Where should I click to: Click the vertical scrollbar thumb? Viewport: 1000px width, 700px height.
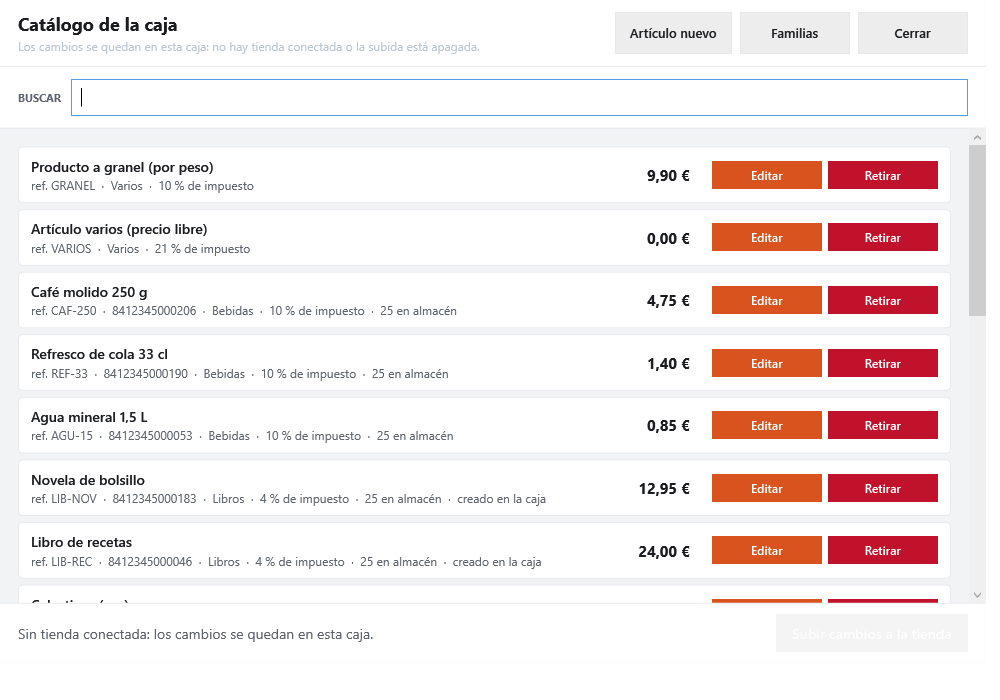point(977,230)
